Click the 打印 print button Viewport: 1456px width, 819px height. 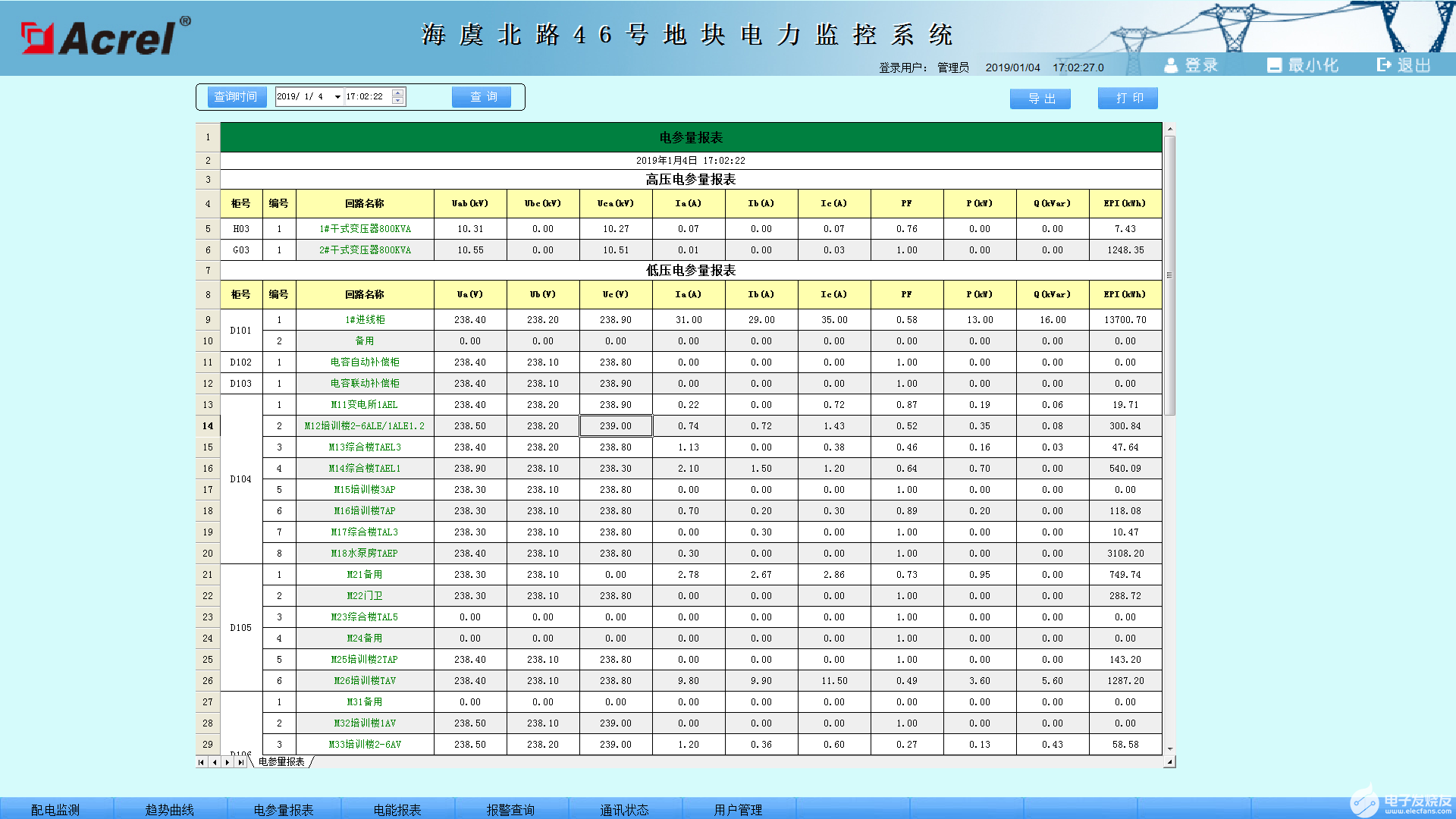pos(1128,98)
